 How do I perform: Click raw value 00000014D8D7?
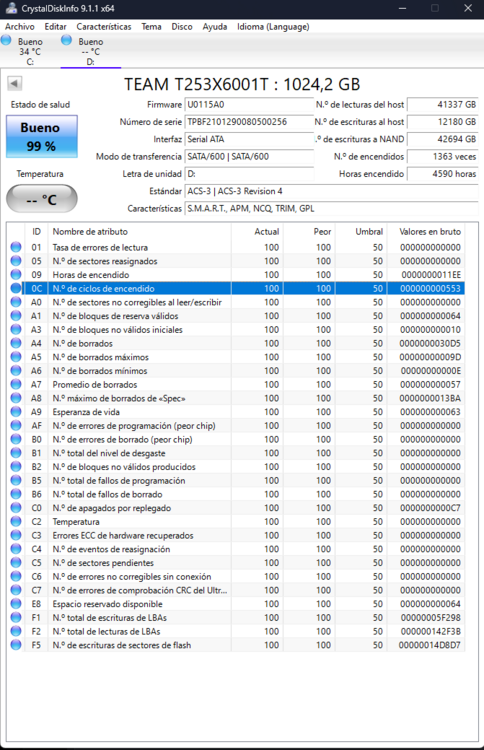pyautogui.click(x=429, y=645)
